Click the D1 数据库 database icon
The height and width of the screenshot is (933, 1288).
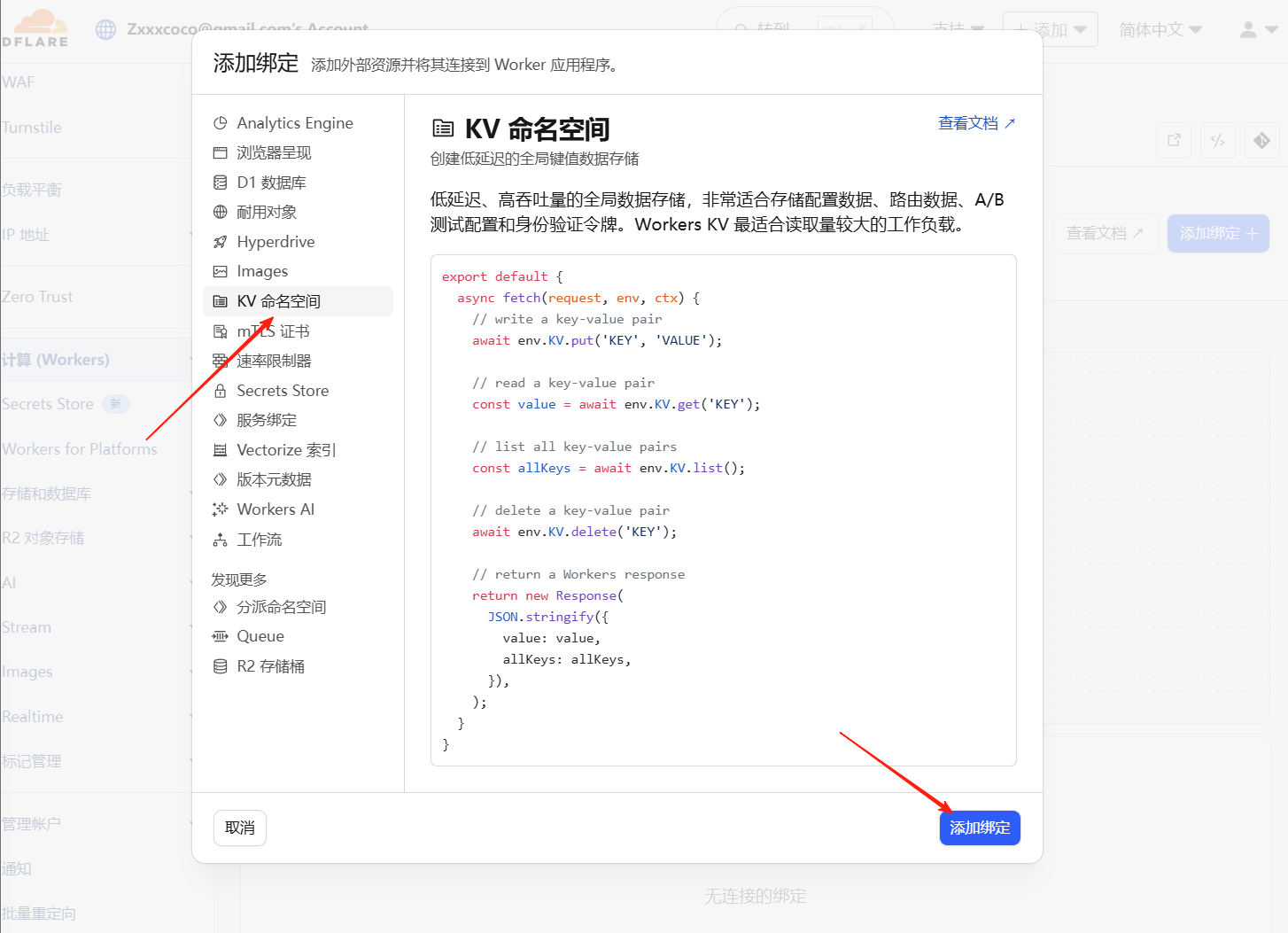(221, 183)
